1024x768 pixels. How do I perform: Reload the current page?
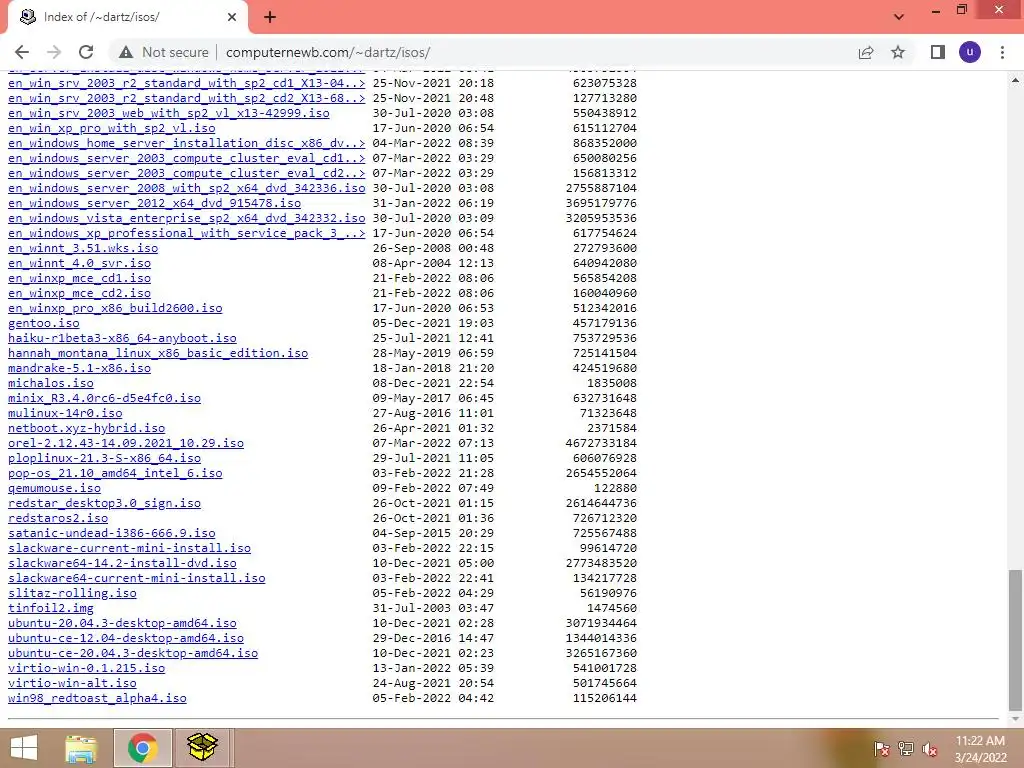coord(86,52)
